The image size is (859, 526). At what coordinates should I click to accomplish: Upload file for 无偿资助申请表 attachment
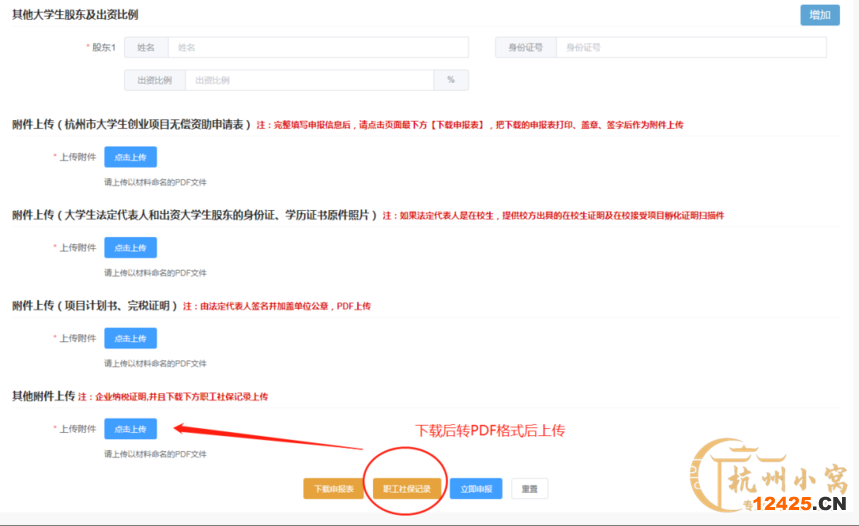130,157
